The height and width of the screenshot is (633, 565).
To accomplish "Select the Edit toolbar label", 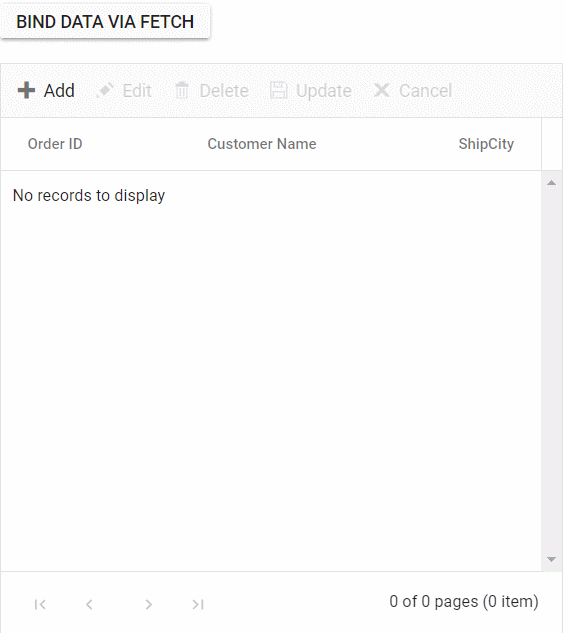I will point(137,90).
